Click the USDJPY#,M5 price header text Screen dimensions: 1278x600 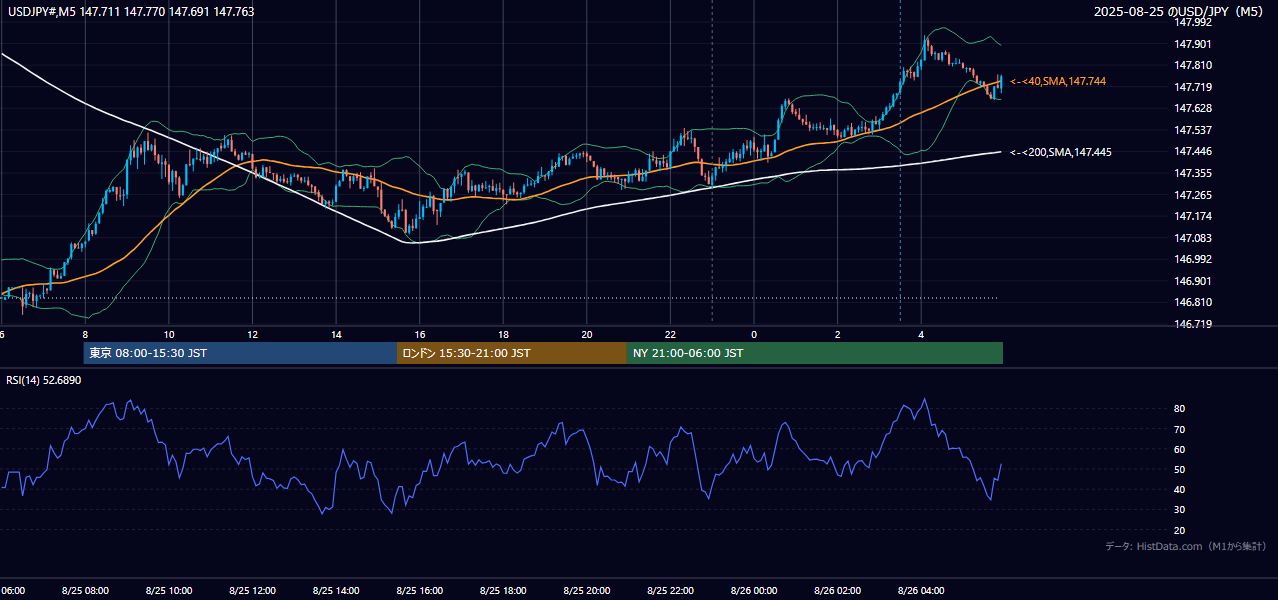pos(129,12)
